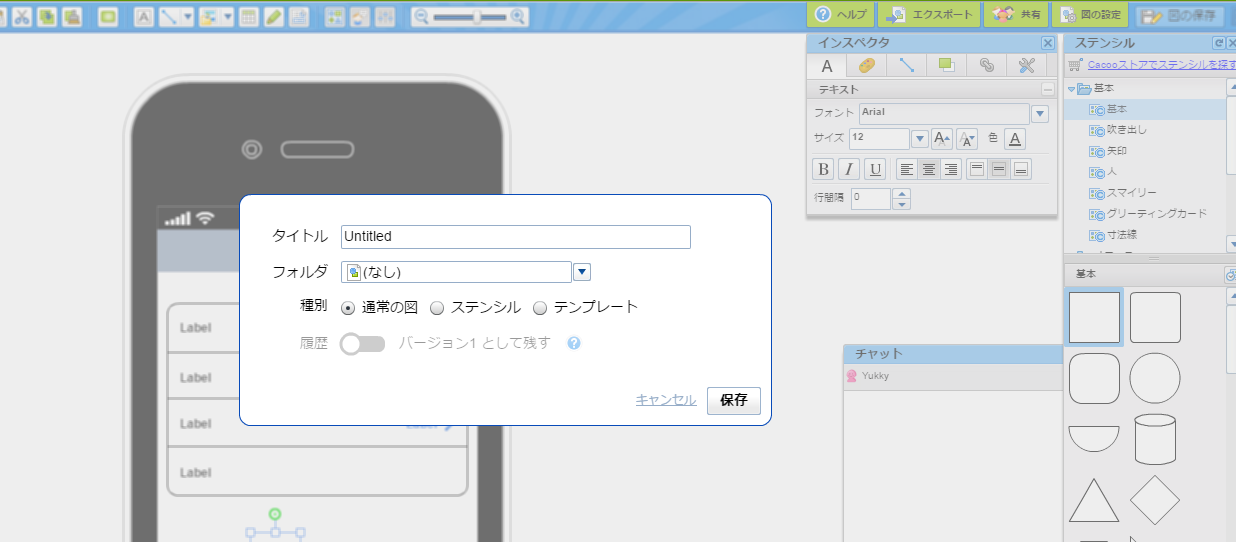Viewport: 1236px width, 542px height.
Task: Set vertical text alignment to top
Action: (978, 169)
